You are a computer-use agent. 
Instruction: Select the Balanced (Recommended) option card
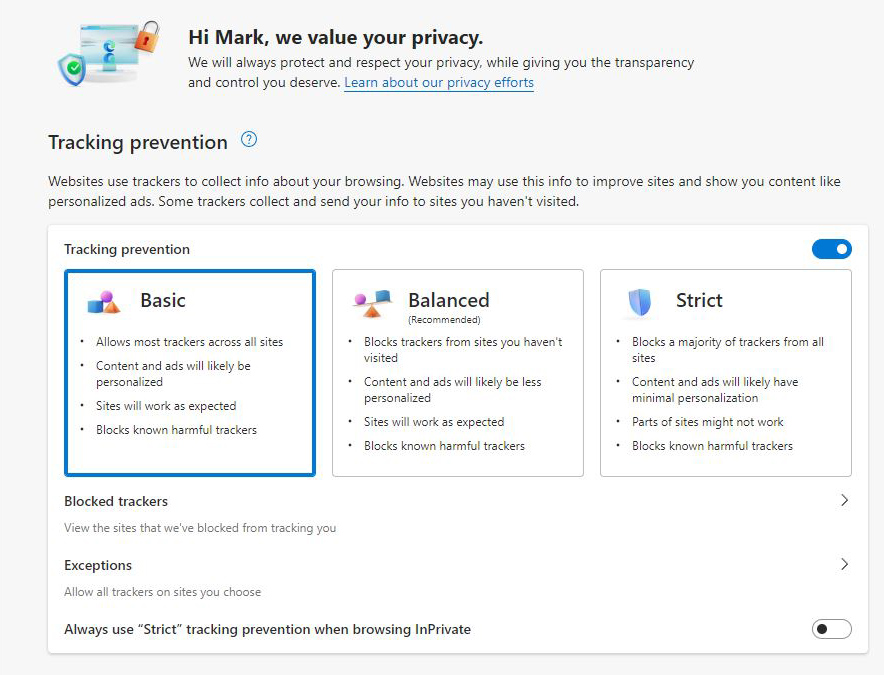(458, 373)
